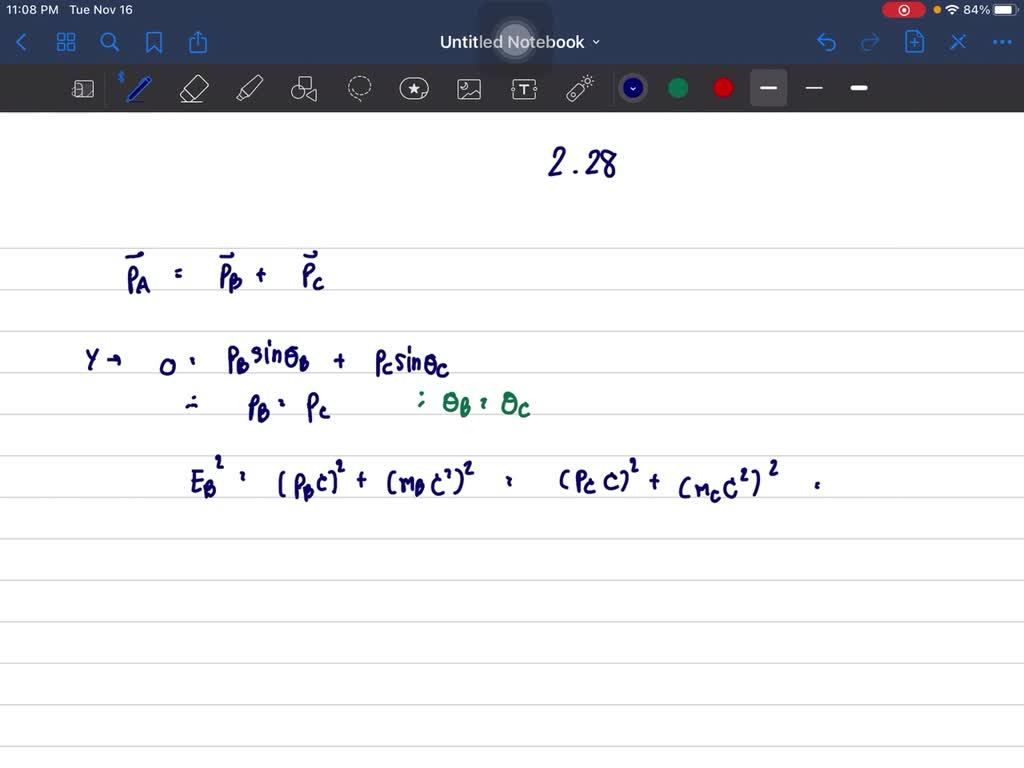The image size is (1024, 768).
Task: Exit the notebook with the X button
Action: pos(958,41)
